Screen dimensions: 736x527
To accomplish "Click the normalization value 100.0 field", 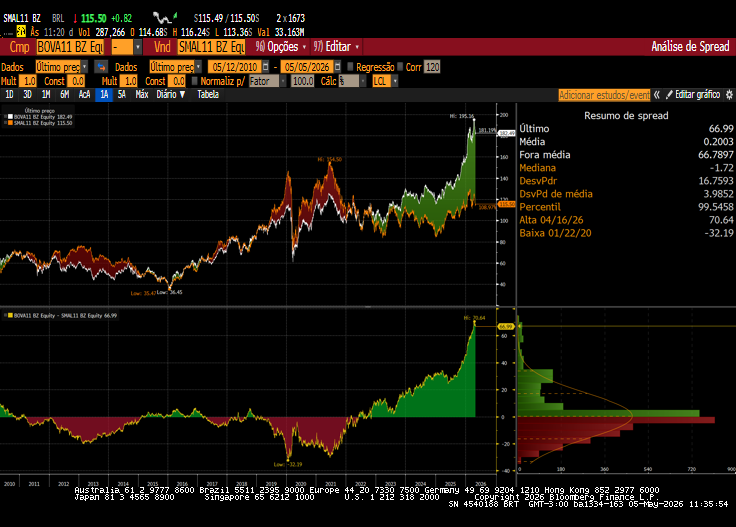I will tap(302, 81).
